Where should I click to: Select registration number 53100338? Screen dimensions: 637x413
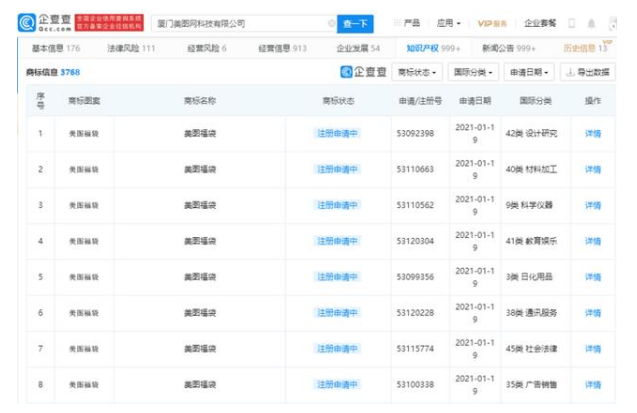(415, 385)
